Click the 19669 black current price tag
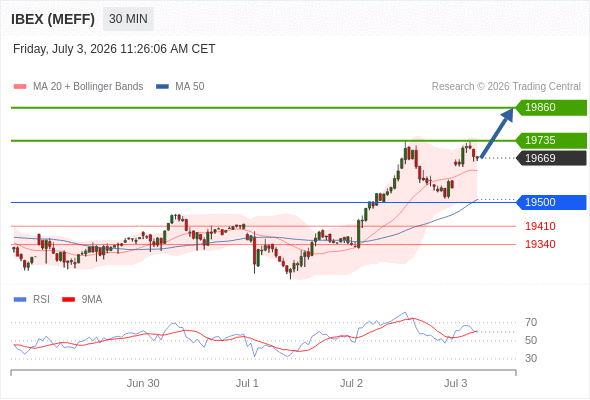The width and height of the screenshot is (590, 400). pos(551,158)
